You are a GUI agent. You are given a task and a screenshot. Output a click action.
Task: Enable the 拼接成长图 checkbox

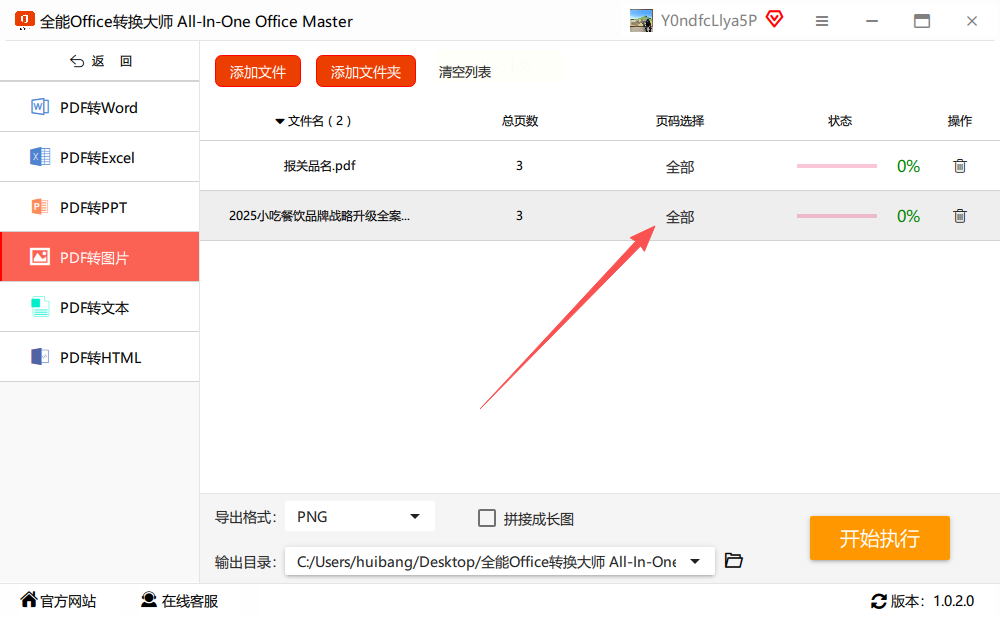click(x=487, y=518)
